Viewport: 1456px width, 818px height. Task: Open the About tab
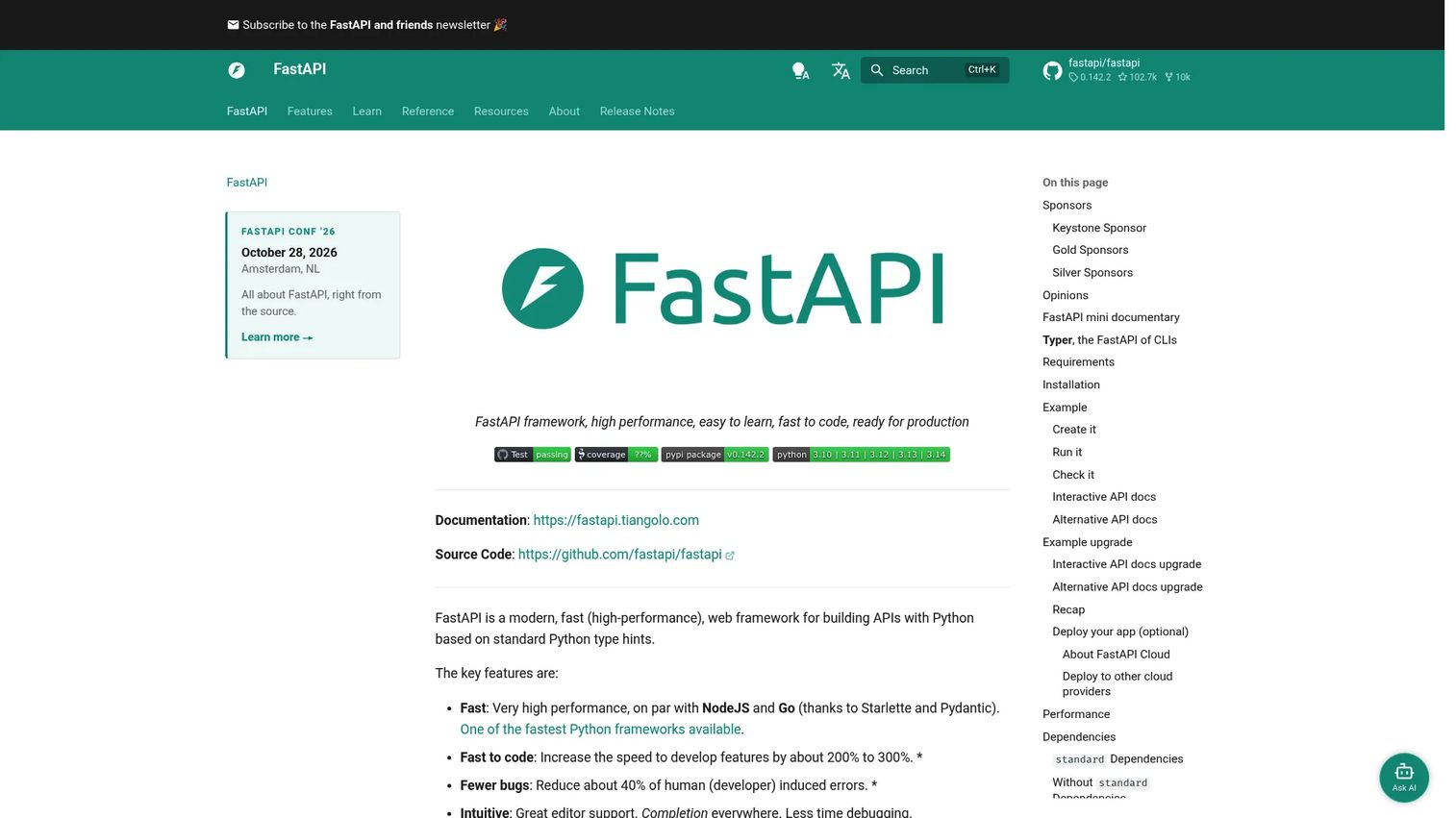(x=565, y=112)
